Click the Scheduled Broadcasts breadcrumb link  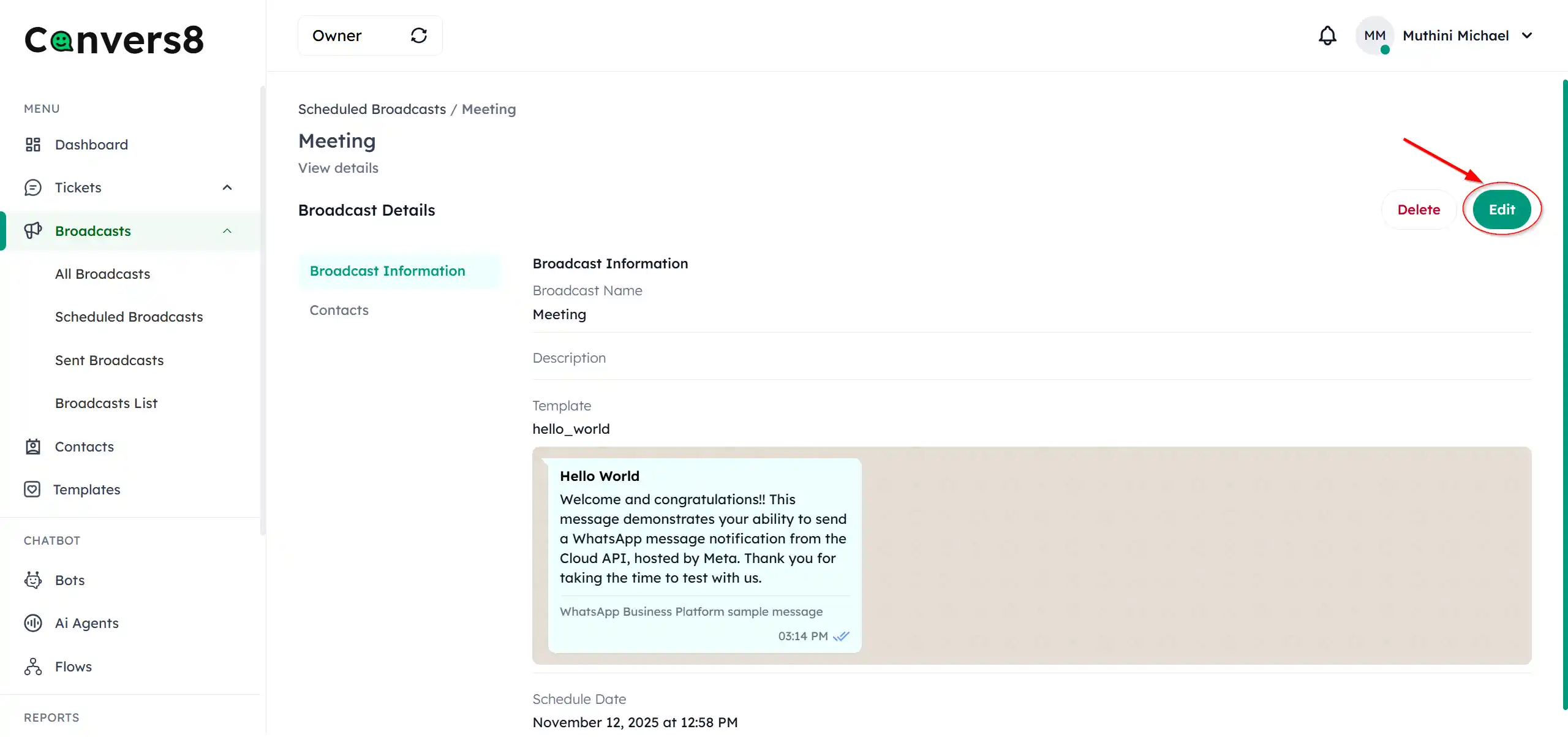[x=372, y=109]
